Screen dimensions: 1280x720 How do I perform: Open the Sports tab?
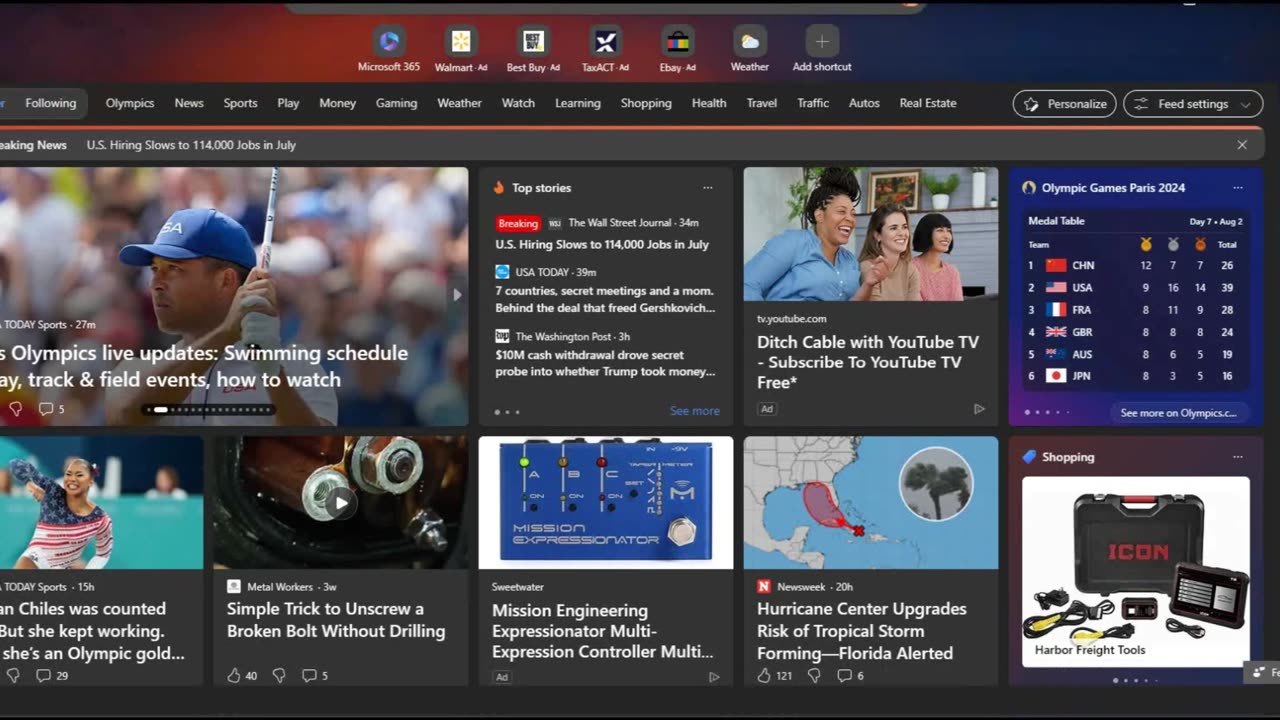point(240,103)
